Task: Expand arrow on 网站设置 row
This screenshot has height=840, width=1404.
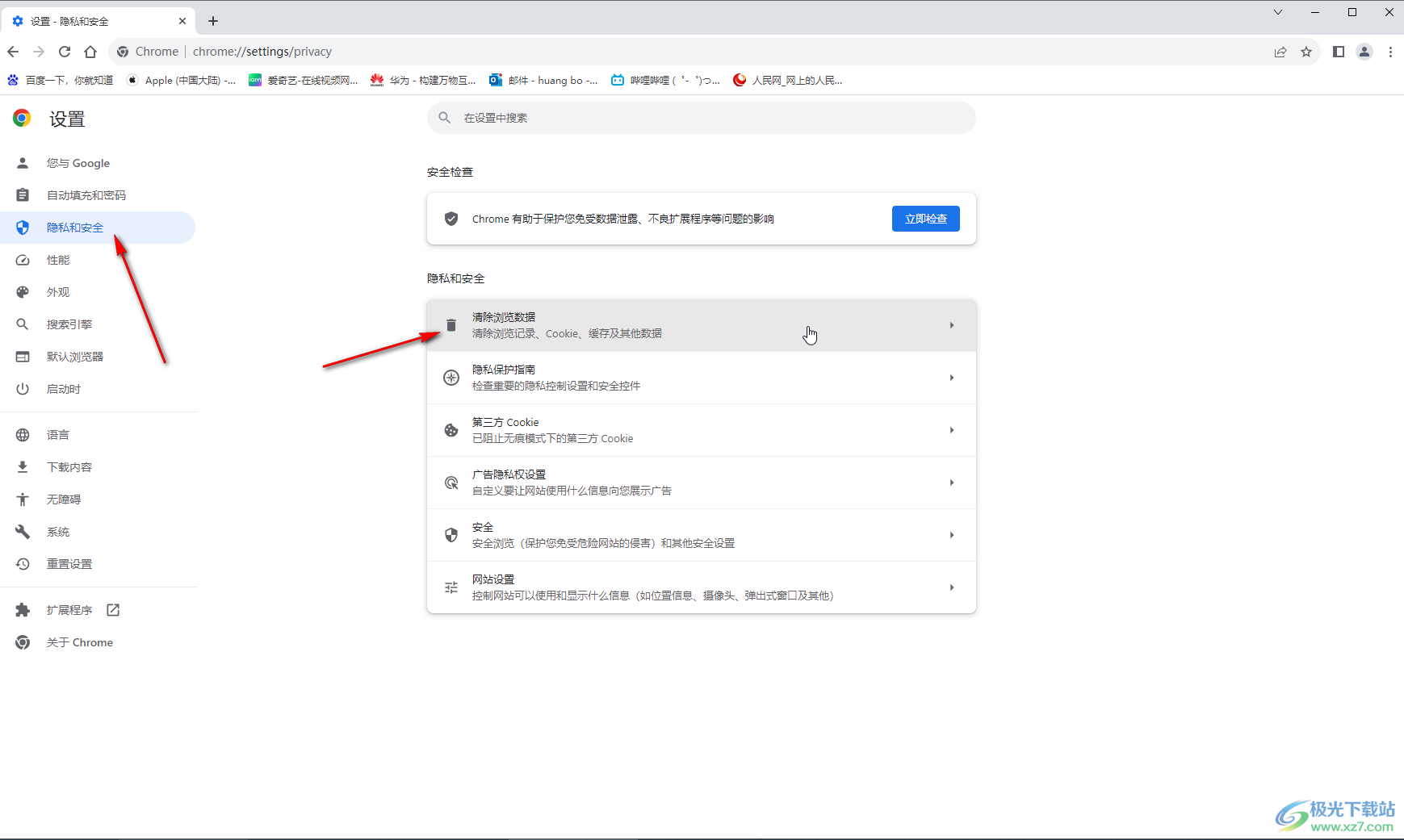Action: pyautogui.click(x=952, y=587)
